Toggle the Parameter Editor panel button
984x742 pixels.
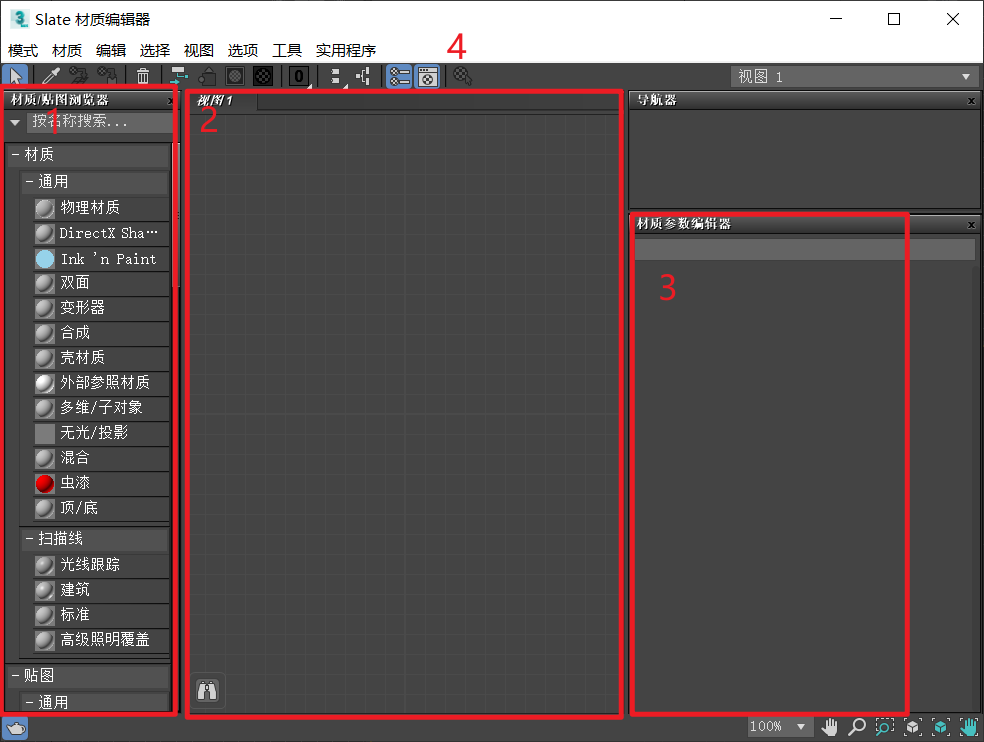point(427,76)
